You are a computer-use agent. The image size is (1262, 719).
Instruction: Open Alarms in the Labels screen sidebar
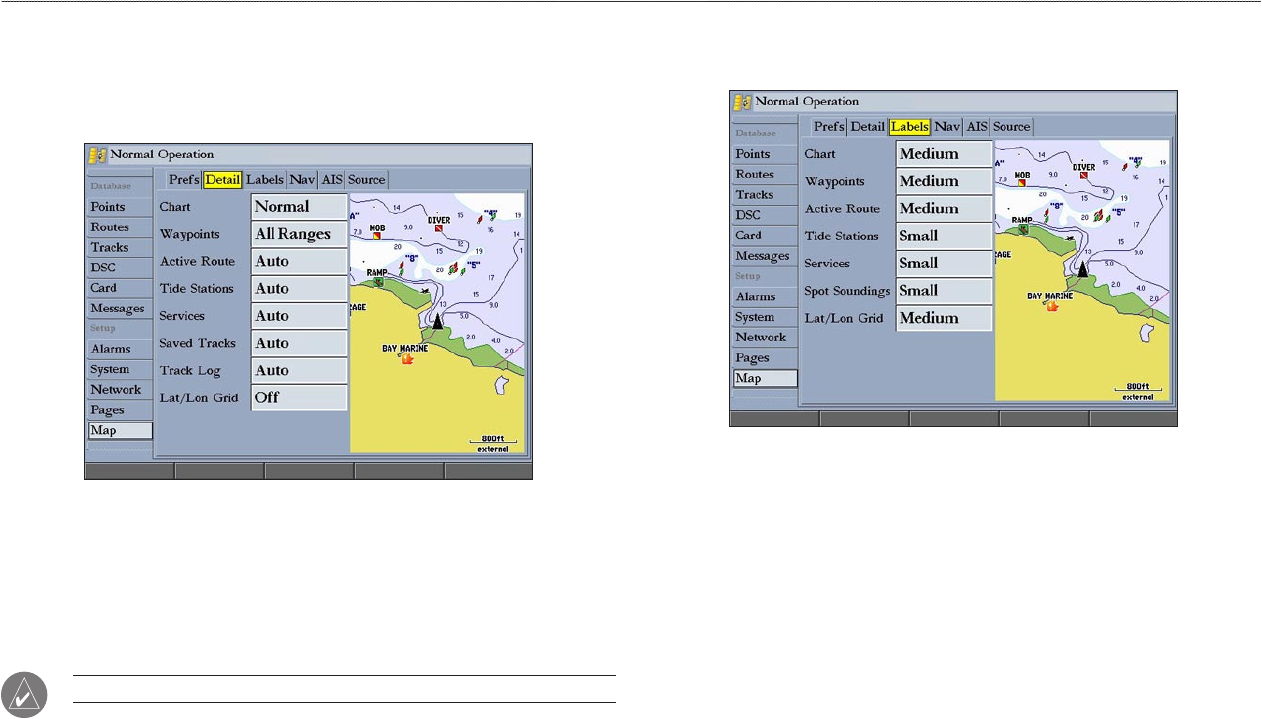(765, 297)
